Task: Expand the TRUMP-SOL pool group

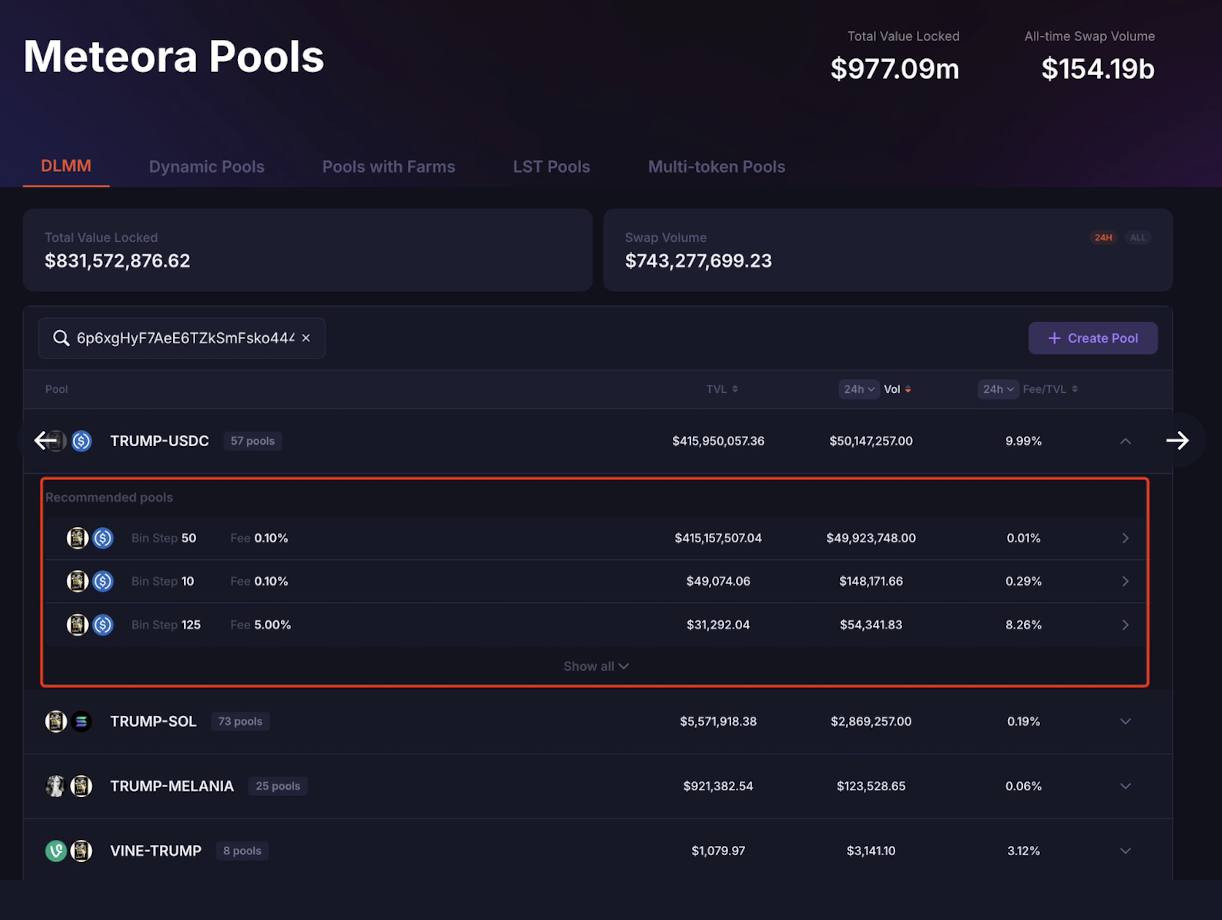Action: [x=1125, y=721]
